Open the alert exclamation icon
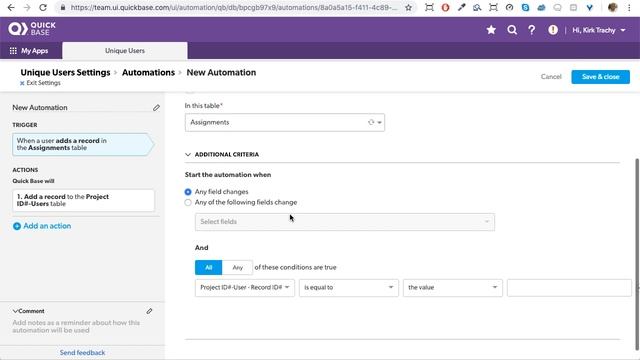 553,30
